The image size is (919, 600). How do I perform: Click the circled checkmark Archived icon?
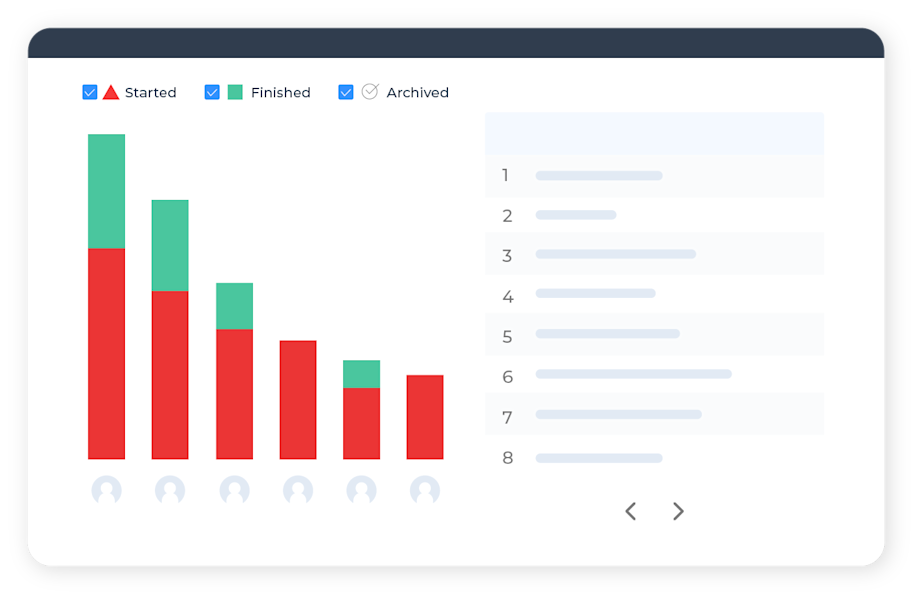tap(370, 91)
